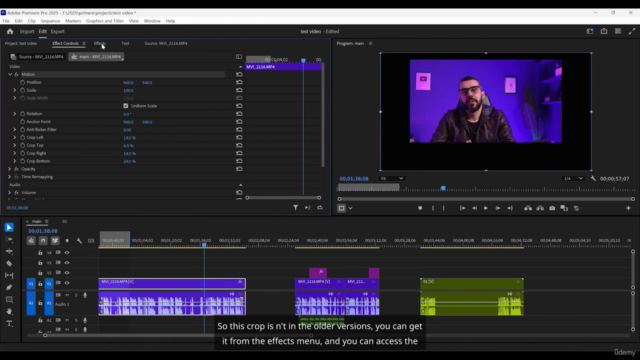This screenshot has width=640, height=360.
Task: Open the File menu
Action: point(6,21)
